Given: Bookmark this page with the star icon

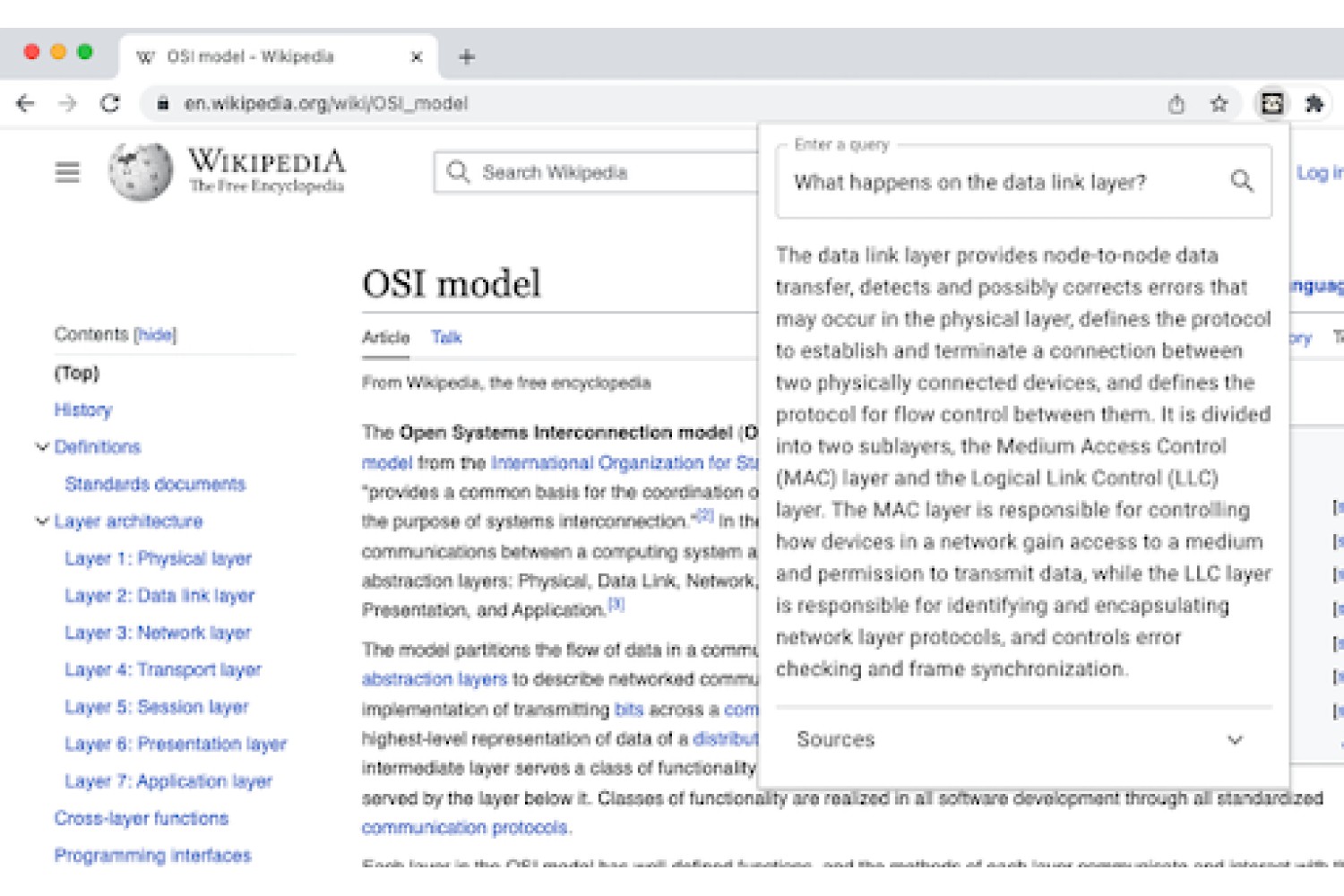Looking at the screenshot, I should coord(1219,104).
